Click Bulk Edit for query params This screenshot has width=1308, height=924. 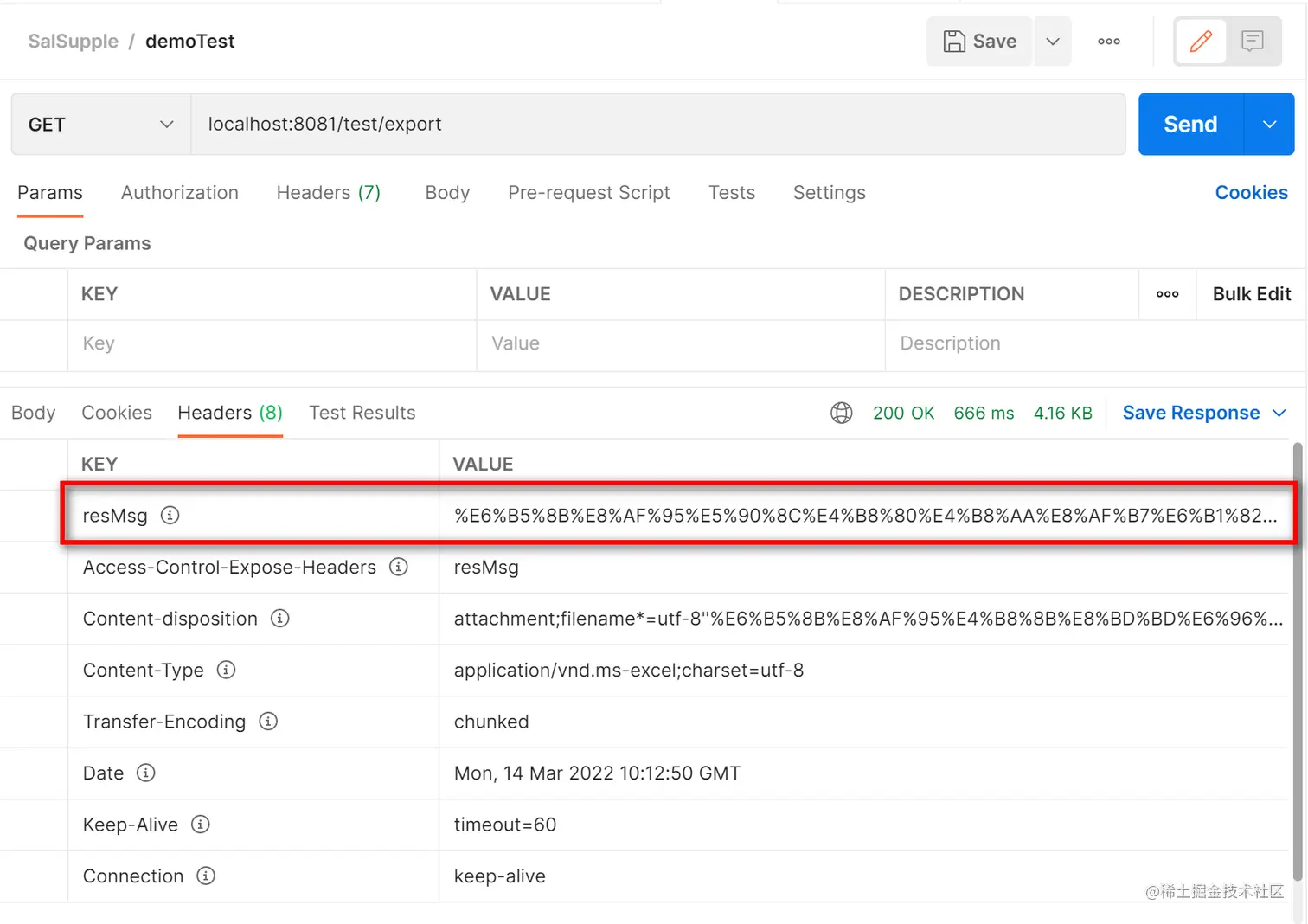click(1252, 294)
